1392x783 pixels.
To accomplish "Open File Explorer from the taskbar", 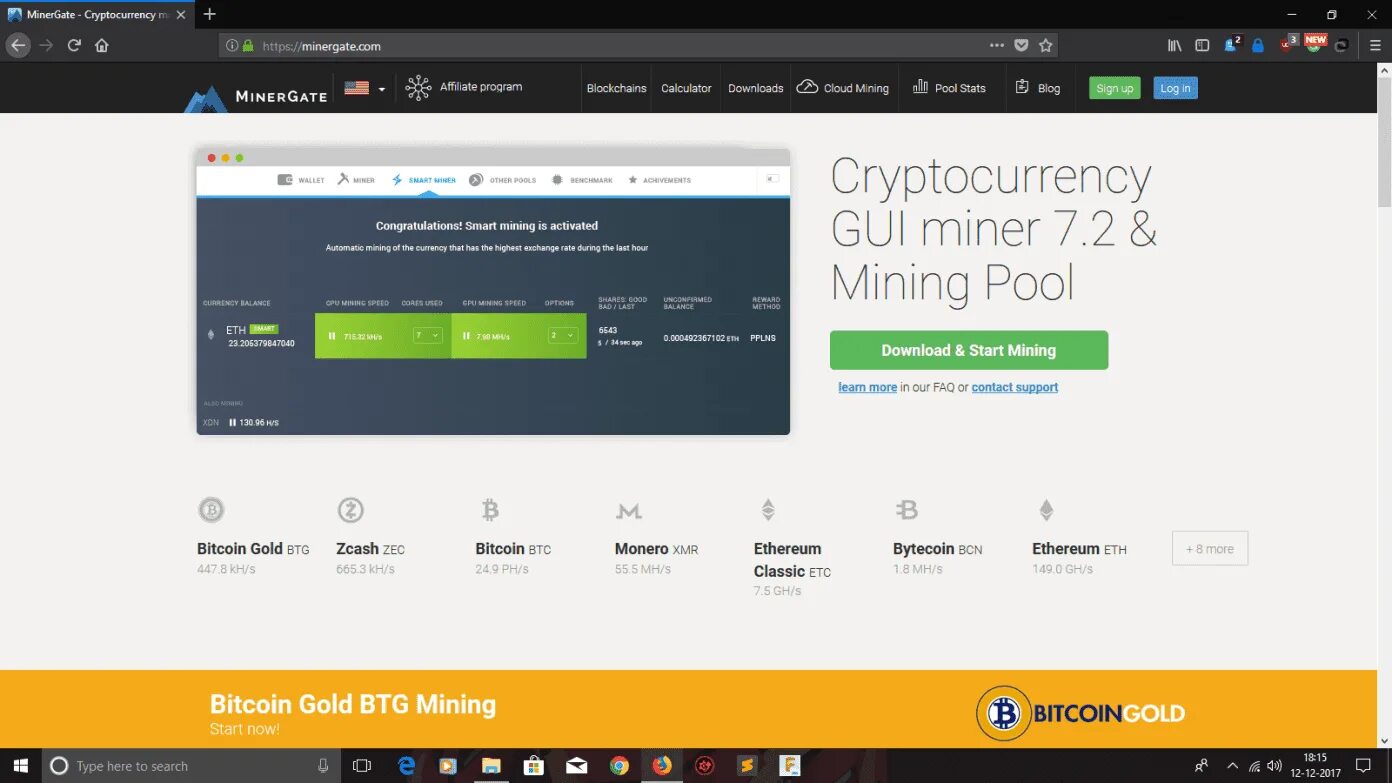I will [491, 766].
